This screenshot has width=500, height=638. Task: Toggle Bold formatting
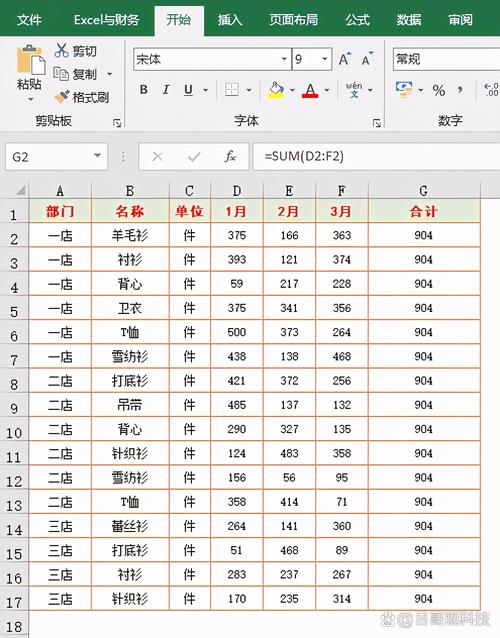click(144, 90)
